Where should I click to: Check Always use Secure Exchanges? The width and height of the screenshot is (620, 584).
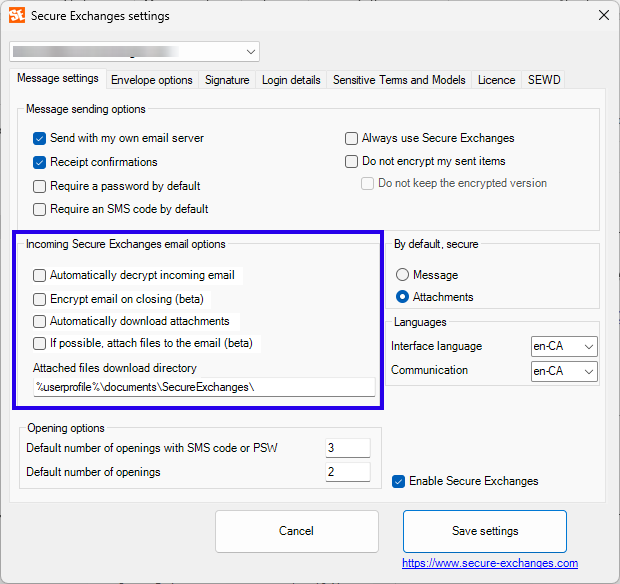(351, 138)
